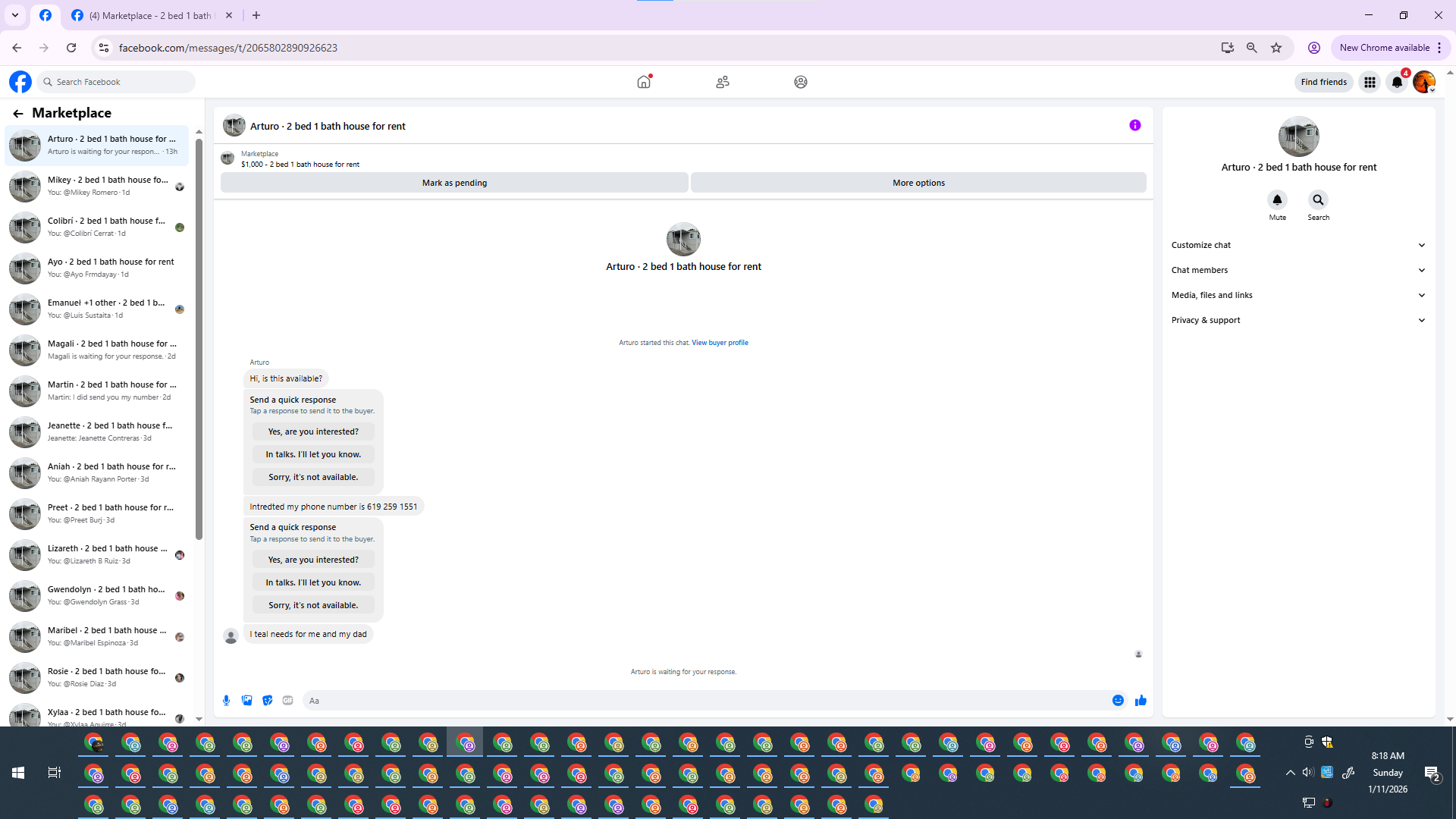Open the Facebook menu grid icon

coord(1370,82)
